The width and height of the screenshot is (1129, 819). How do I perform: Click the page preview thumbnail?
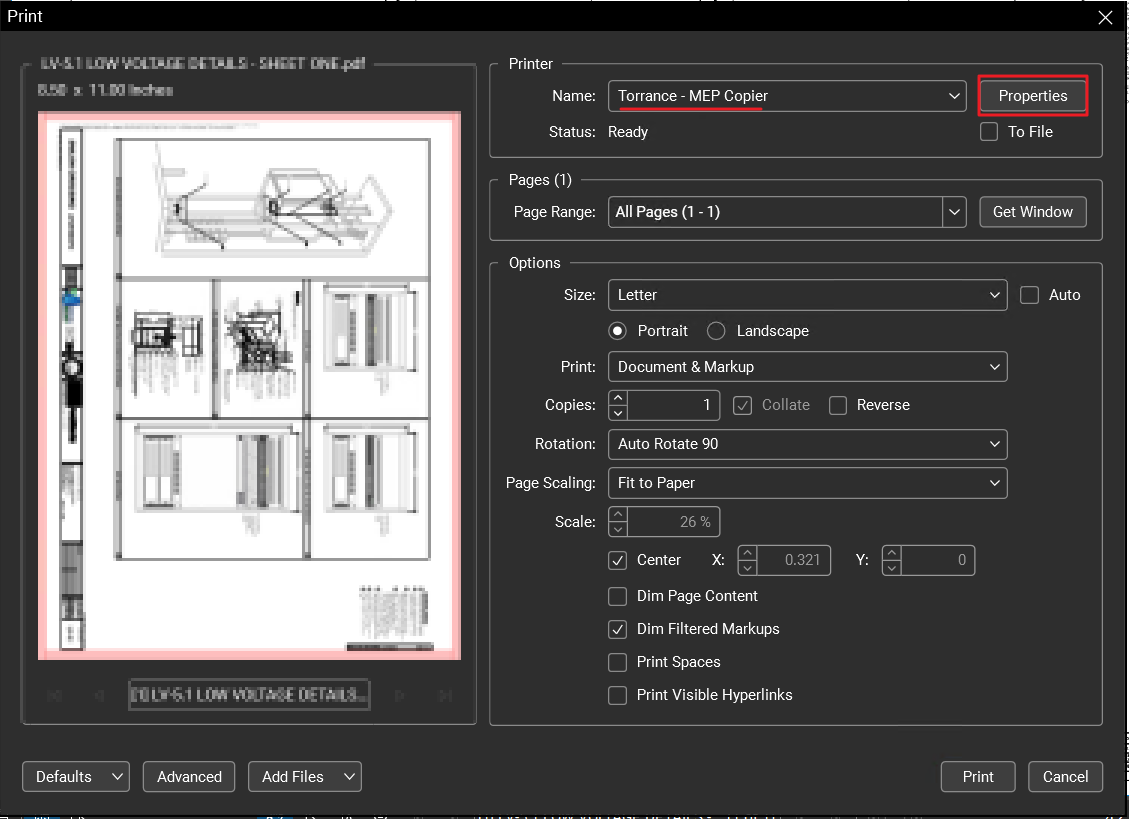[x=249, y=386]
